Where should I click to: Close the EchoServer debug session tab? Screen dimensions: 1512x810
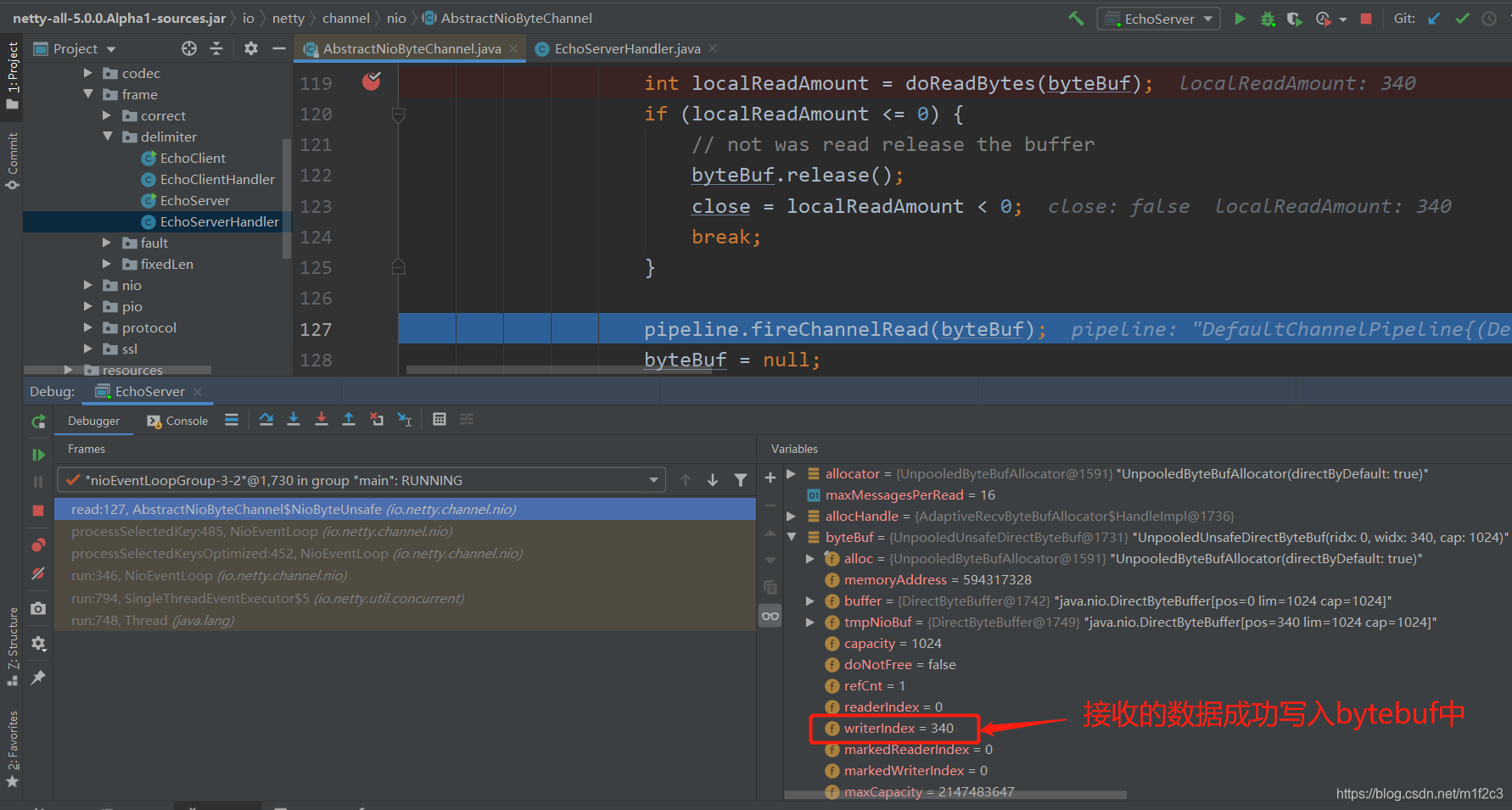tap(198, 391)
